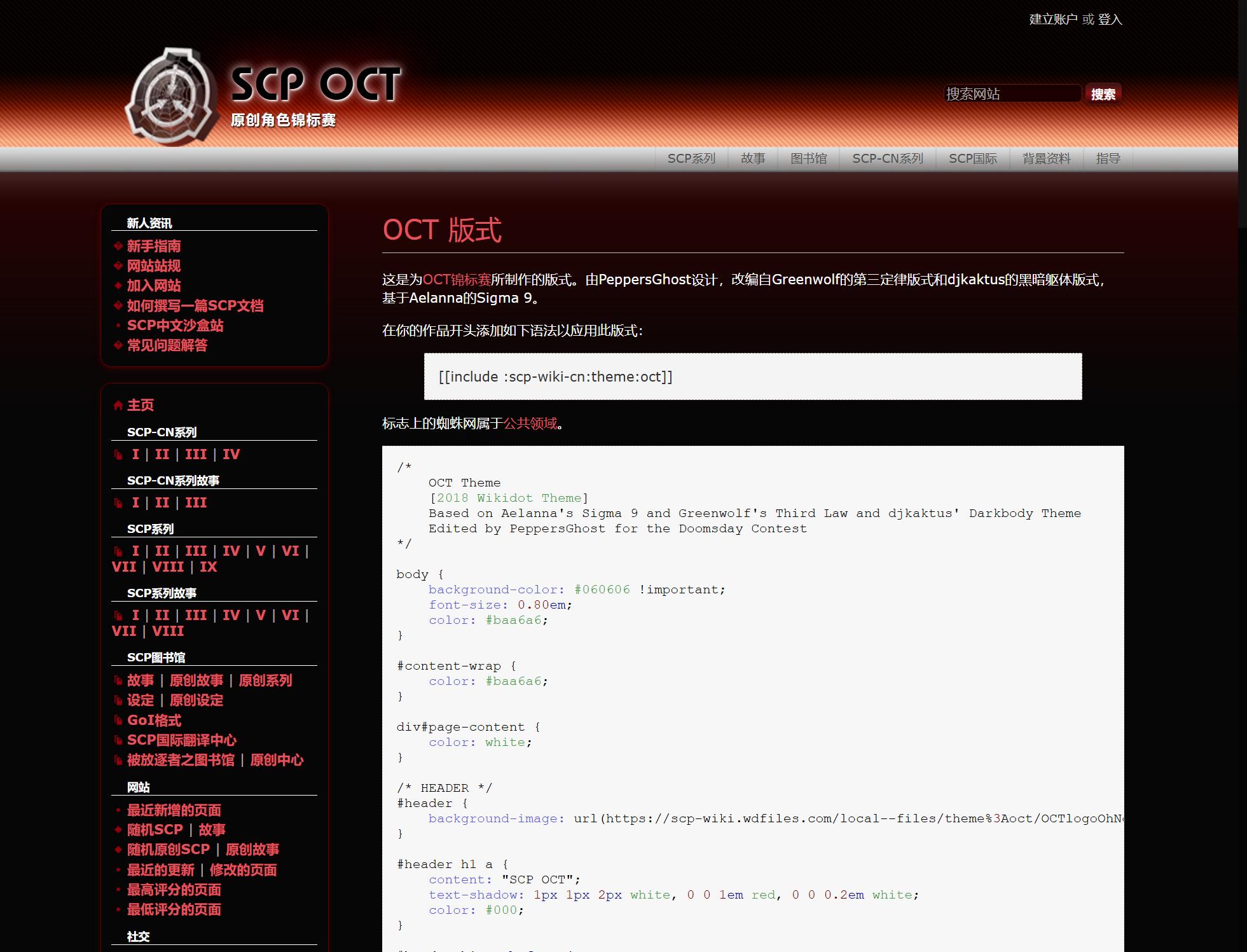Click the bullet icon beside 随机SCP

click(x=118, y=830)
